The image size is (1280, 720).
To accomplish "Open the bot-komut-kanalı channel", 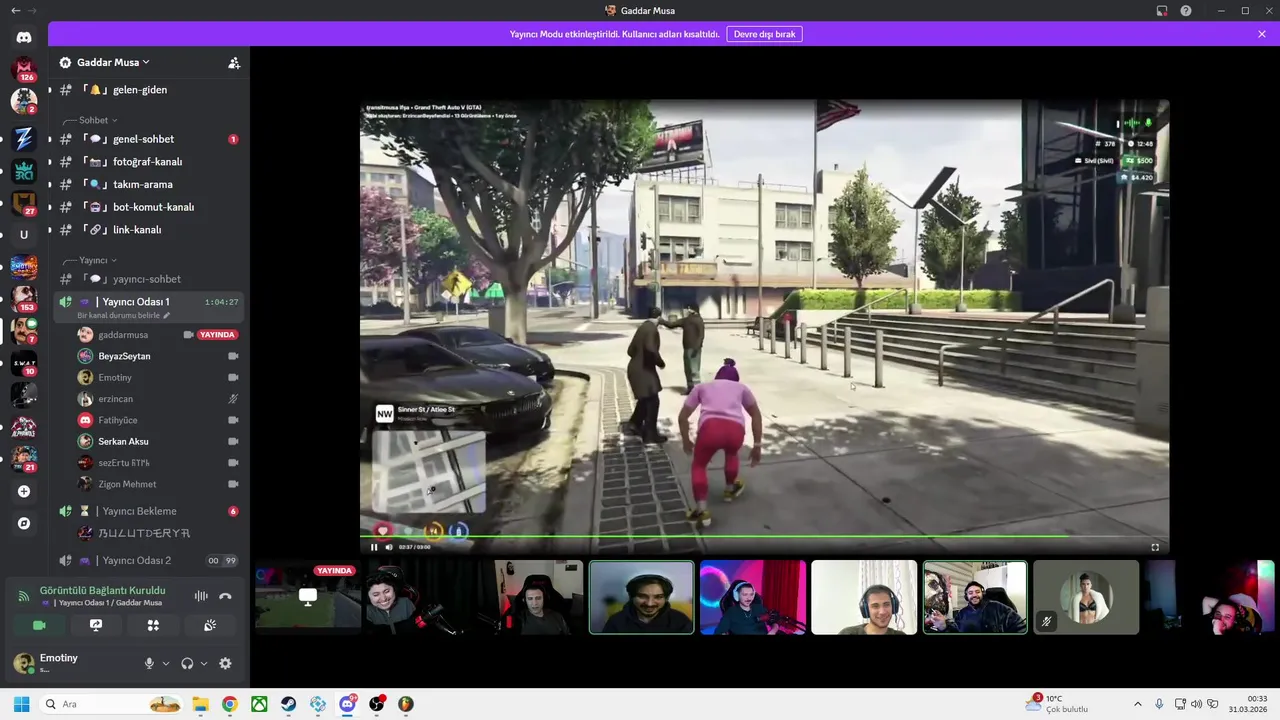I will pyautogui.click(x=148, y=207).
